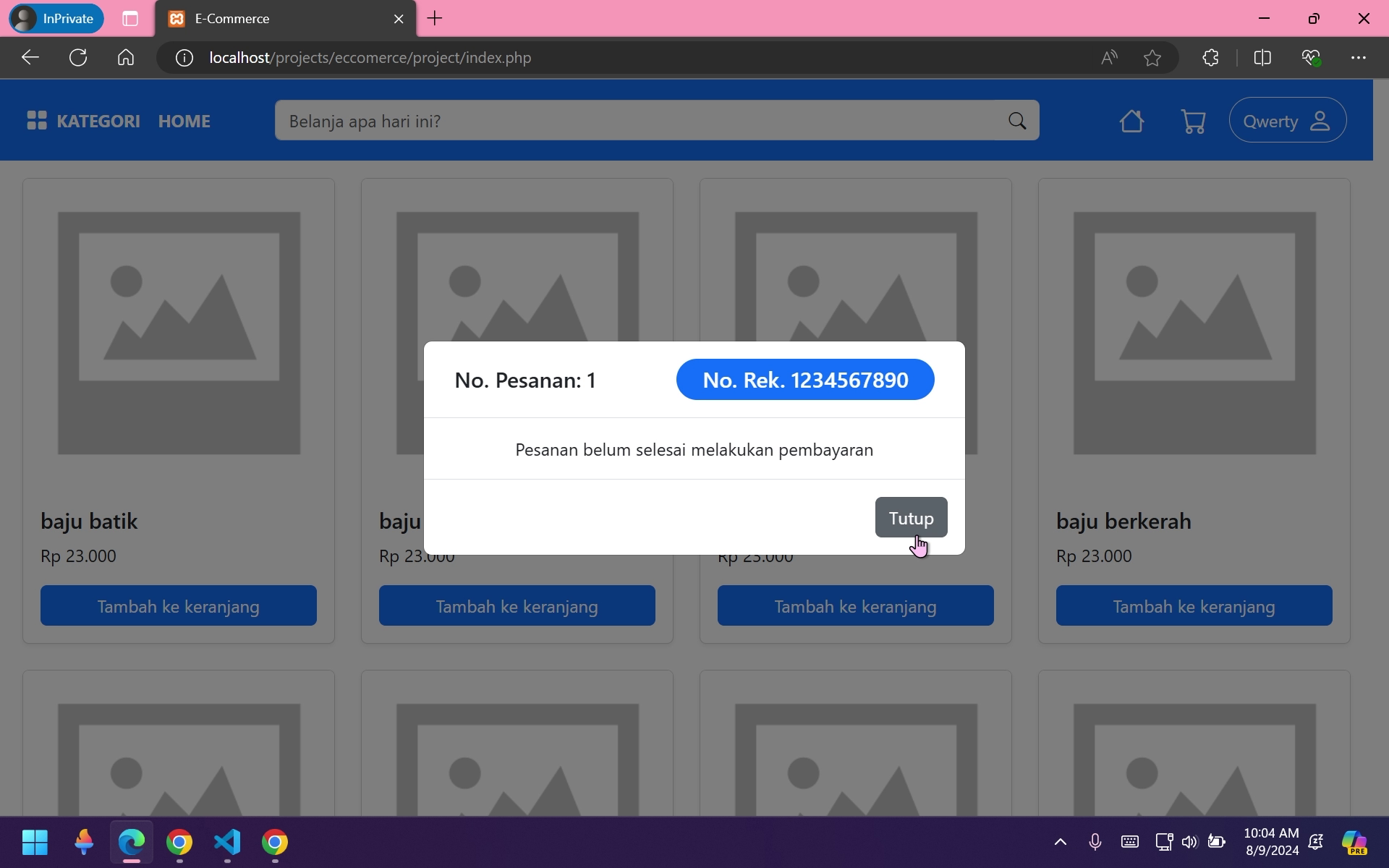Close the payment dialog with Tutup
Image resolution: width=1389 pixels, height=868 pixels.
(x=911, y=517)
